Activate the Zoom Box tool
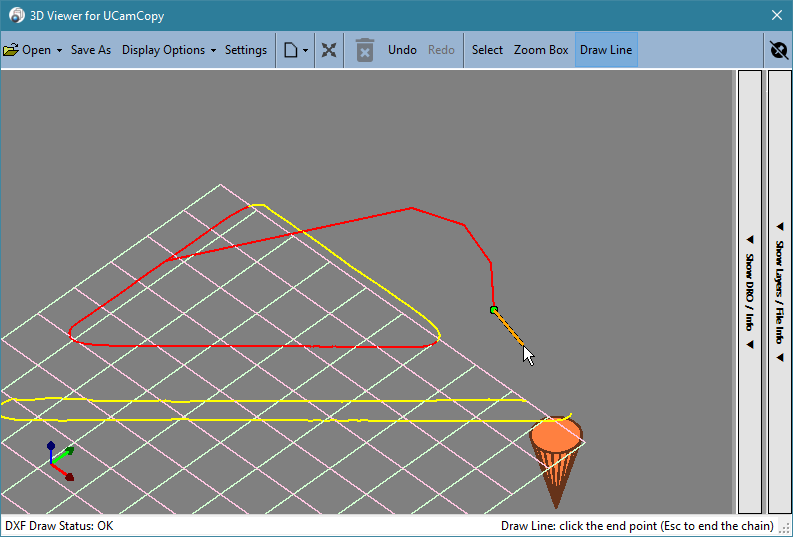The height and width of the screenshot is (537, 793). pos(541,50)
